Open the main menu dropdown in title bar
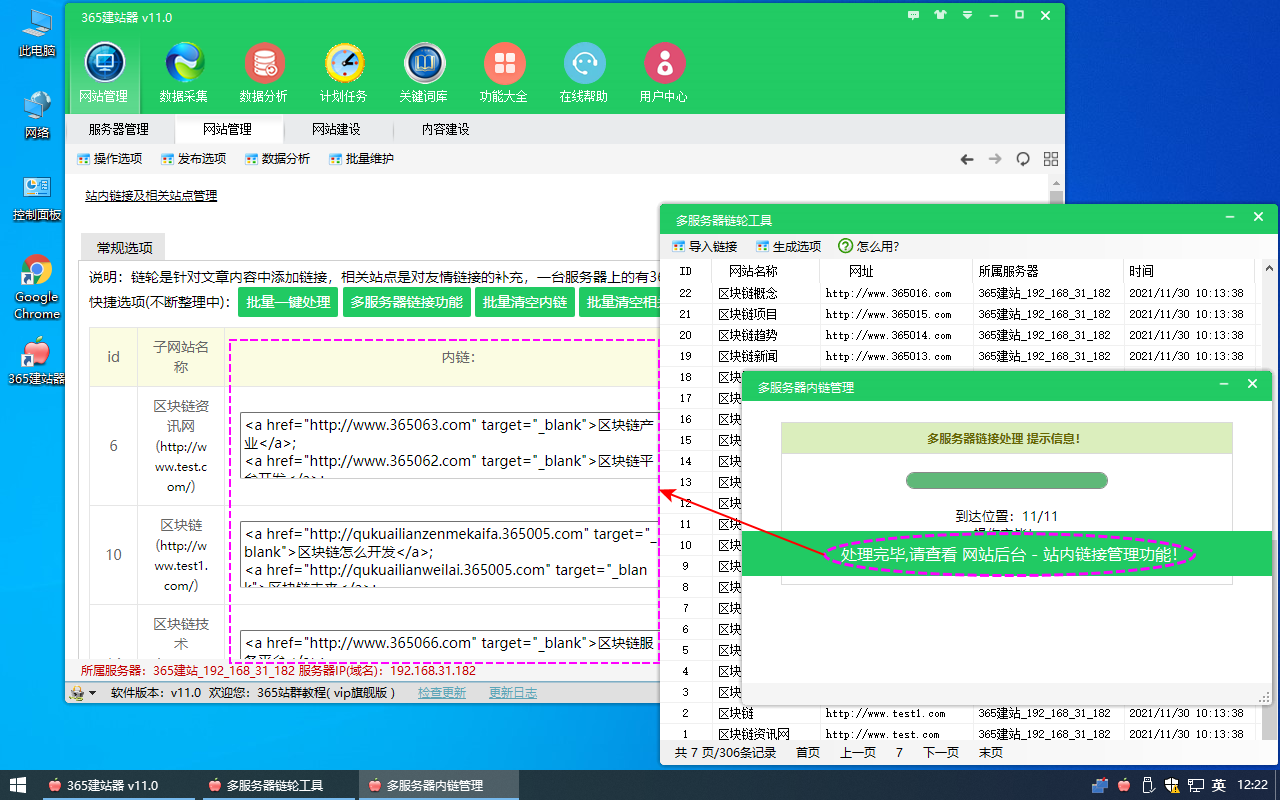The height and width of the screenshot is (800, 1280). (966, 16)
